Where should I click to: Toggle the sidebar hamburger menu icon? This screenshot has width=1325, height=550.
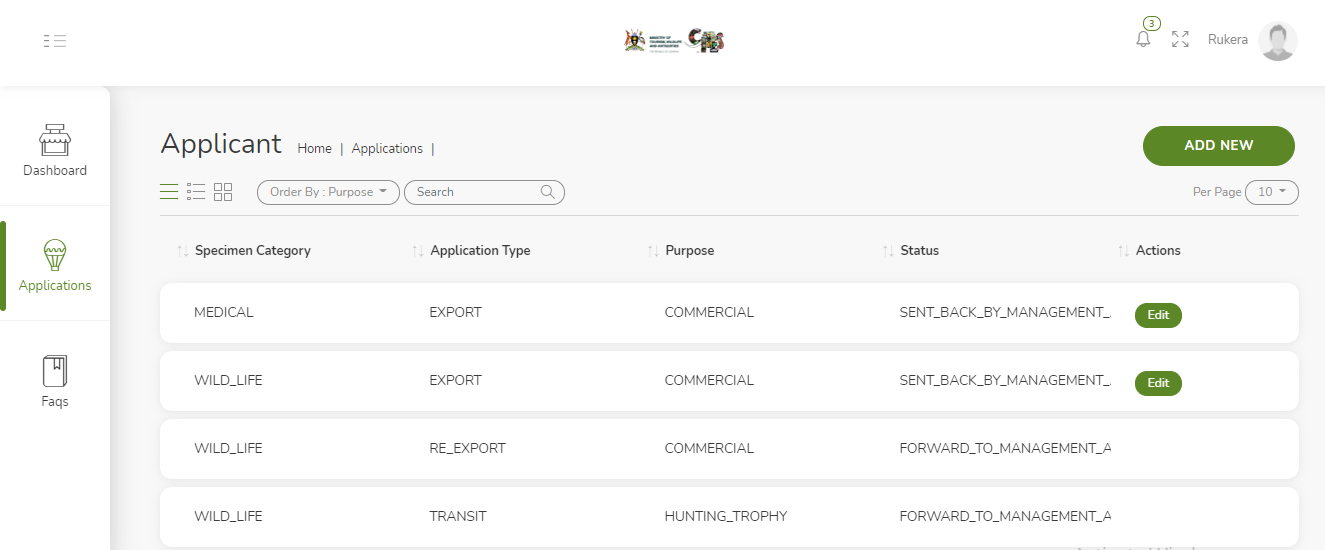click(55, 41)
